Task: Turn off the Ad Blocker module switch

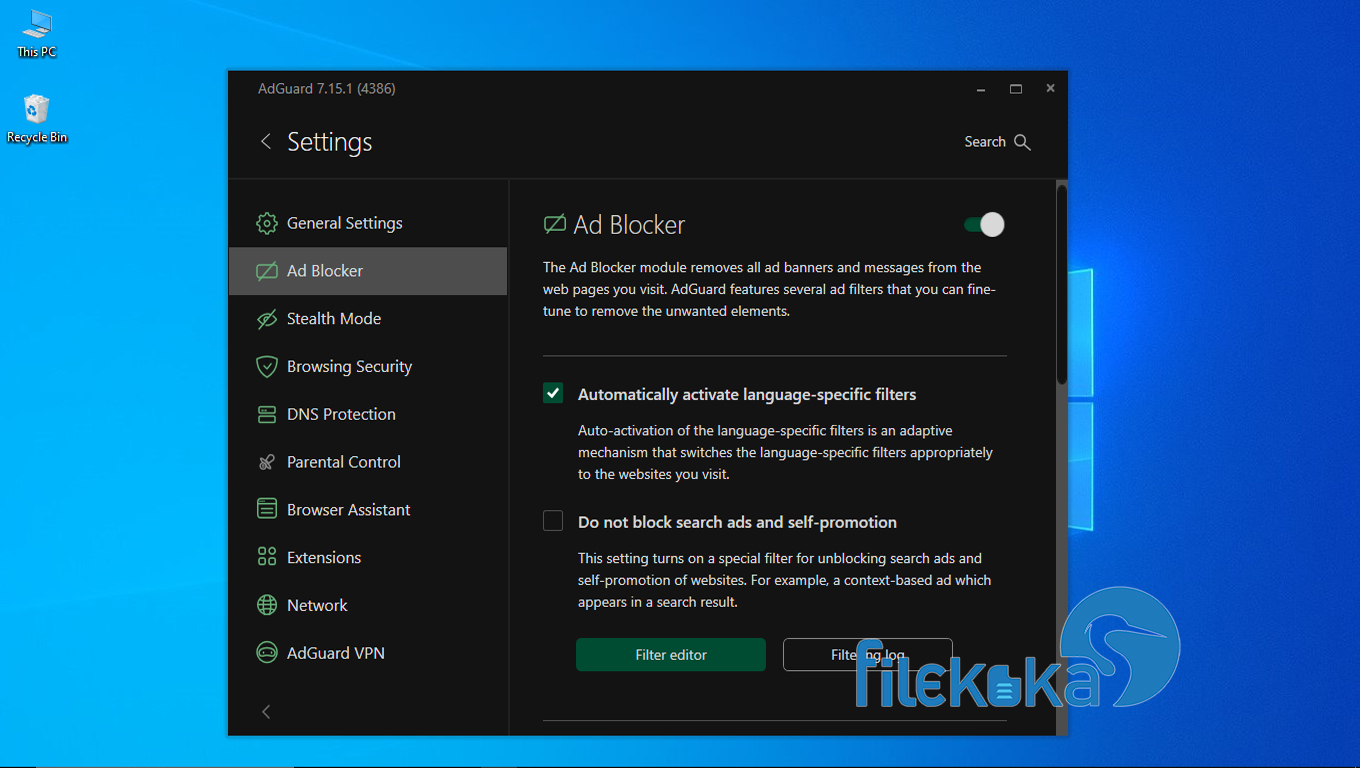Action: 984,225
